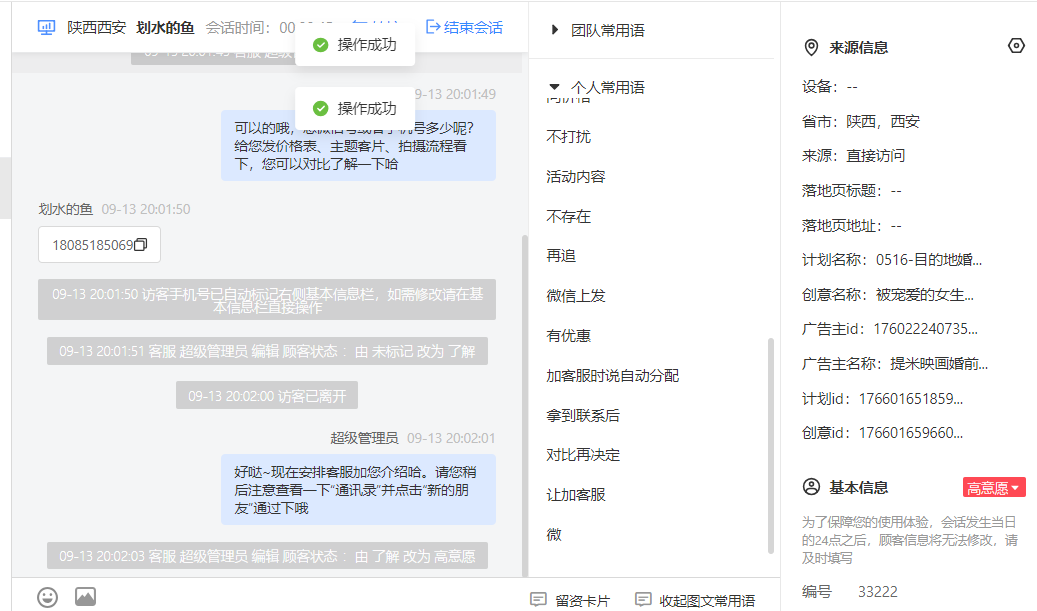The image size is (1037, 611).
Task: Click the 省市 value 陕西，西安
Action: click(883, 122)
